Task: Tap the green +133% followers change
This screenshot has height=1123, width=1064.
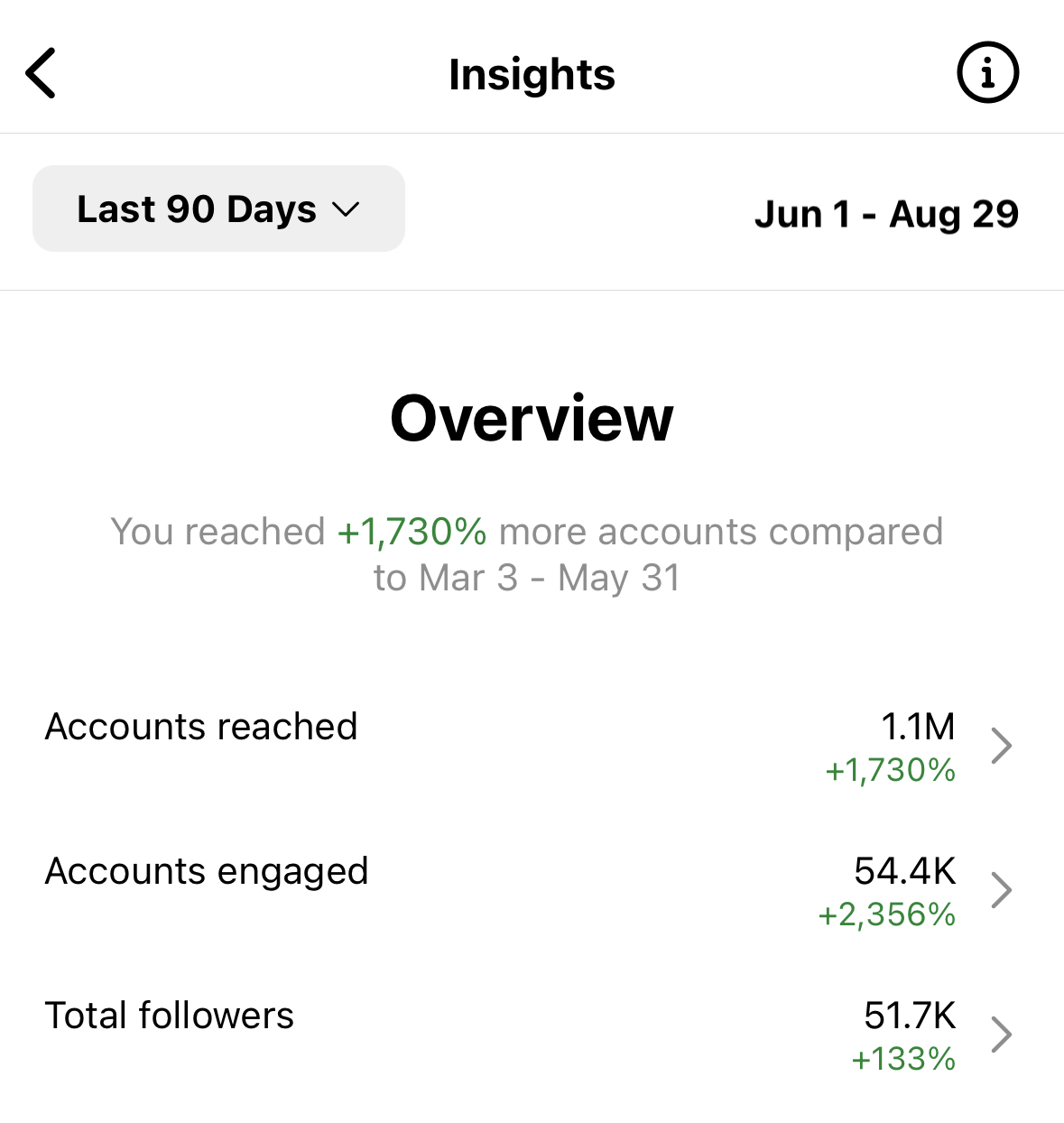Action: (x=903, y=1059)
